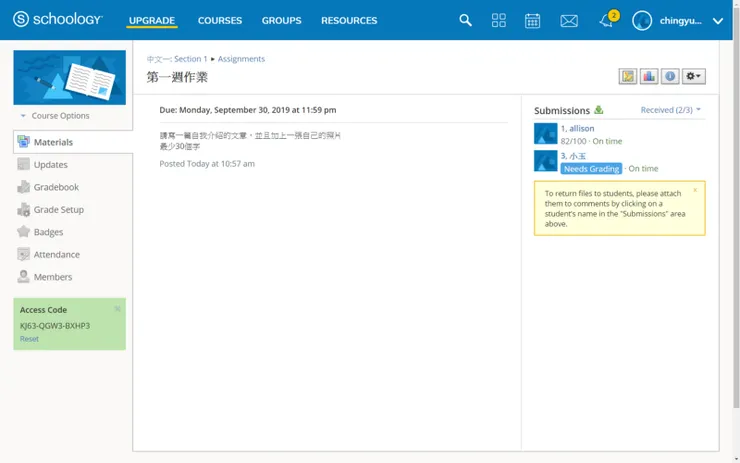Click the Reset access code link

tap(29, 339)
